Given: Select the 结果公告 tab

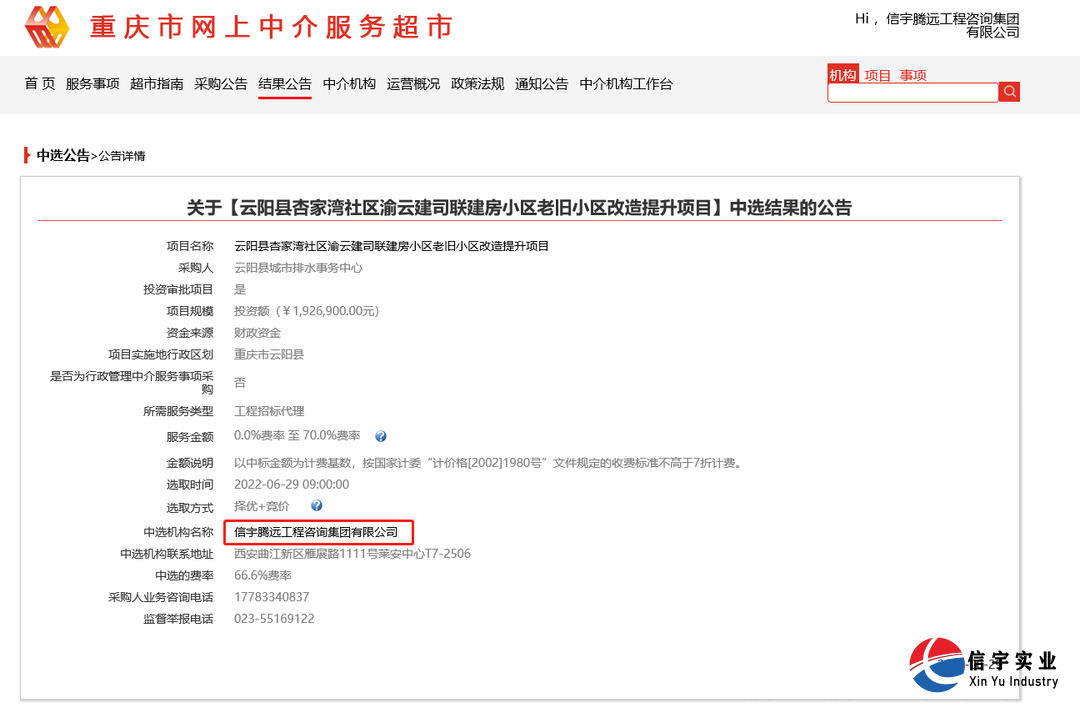Looking at the screenshot, I should 285,84.
